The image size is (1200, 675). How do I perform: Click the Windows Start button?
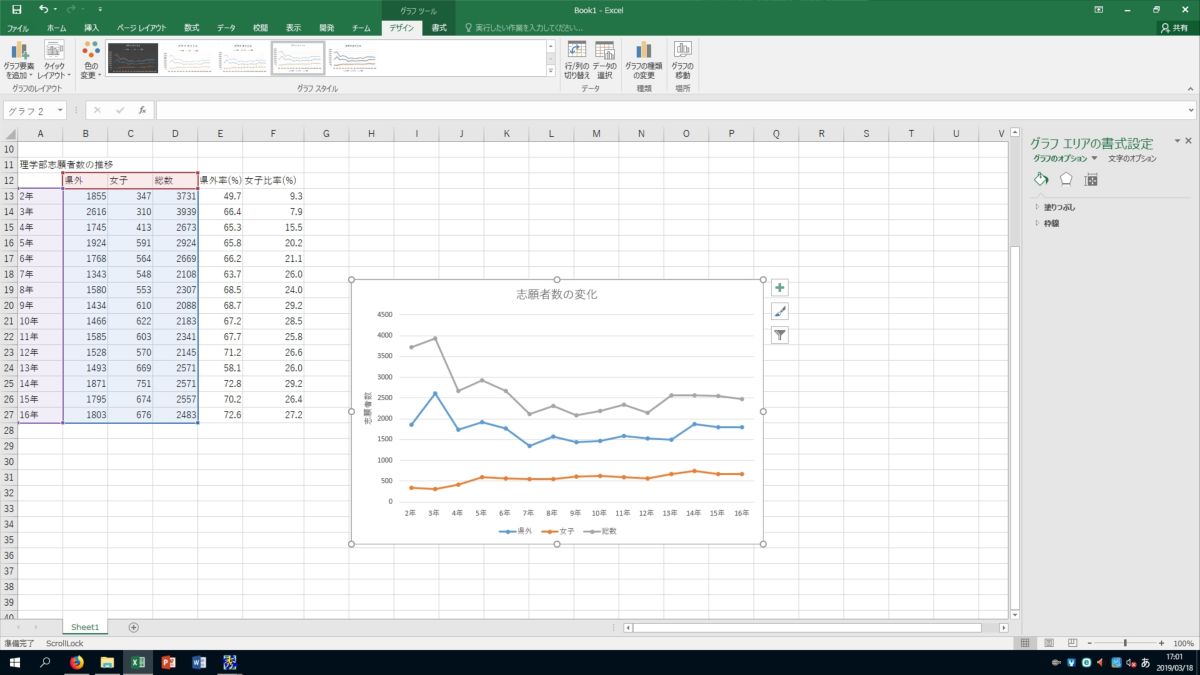(x=15, y=662)
